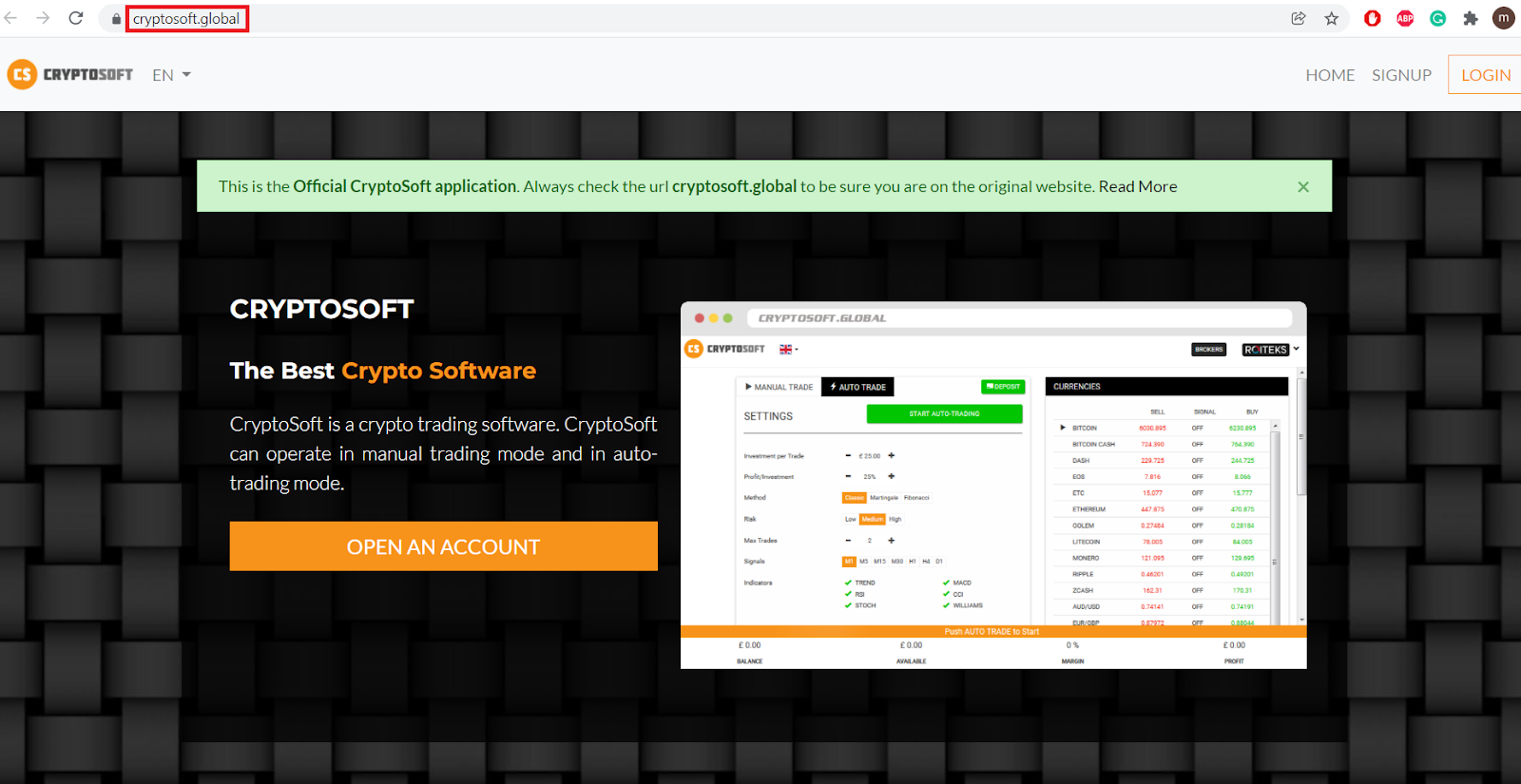1521x784 pixels.
Task: Share this page using the share icon
Action: coord(1299,18)
